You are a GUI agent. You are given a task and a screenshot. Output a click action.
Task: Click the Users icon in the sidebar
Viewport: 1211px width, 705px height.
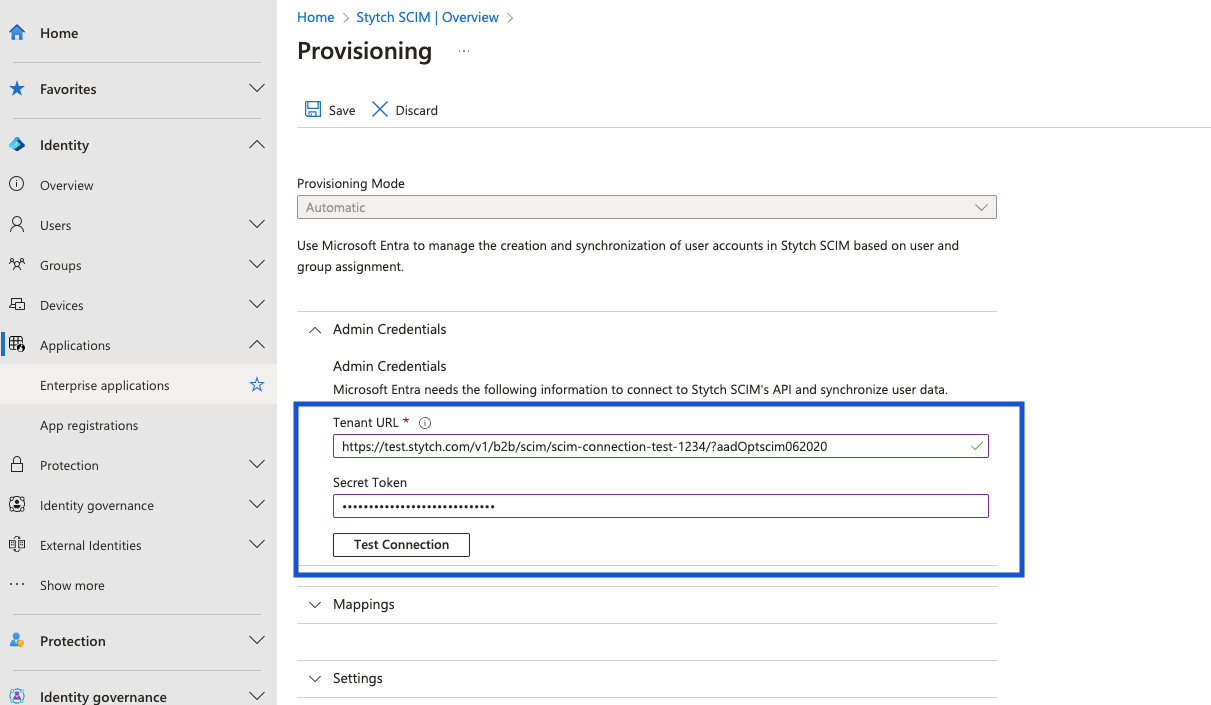tap(16, 224)
